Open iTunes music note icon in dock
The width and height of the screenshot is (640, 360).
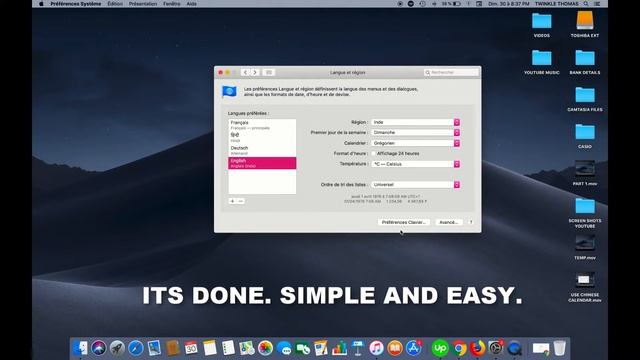[x=376, y=348]
